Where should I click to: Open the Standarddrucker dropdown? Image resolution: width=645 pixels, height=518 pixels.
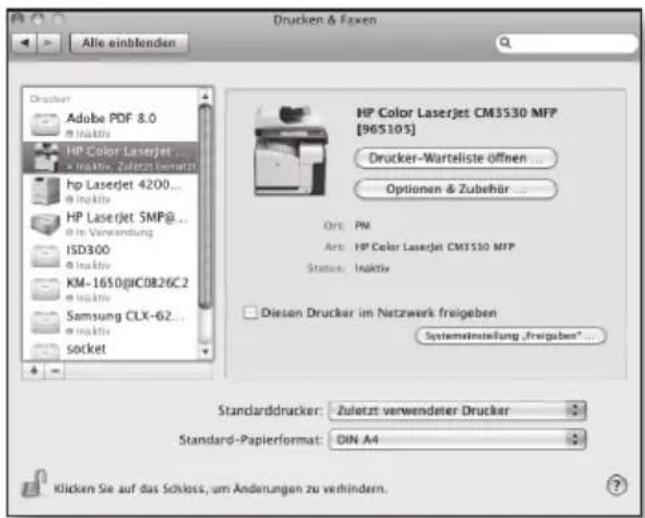pyautogui.click(x=457, y=411)
